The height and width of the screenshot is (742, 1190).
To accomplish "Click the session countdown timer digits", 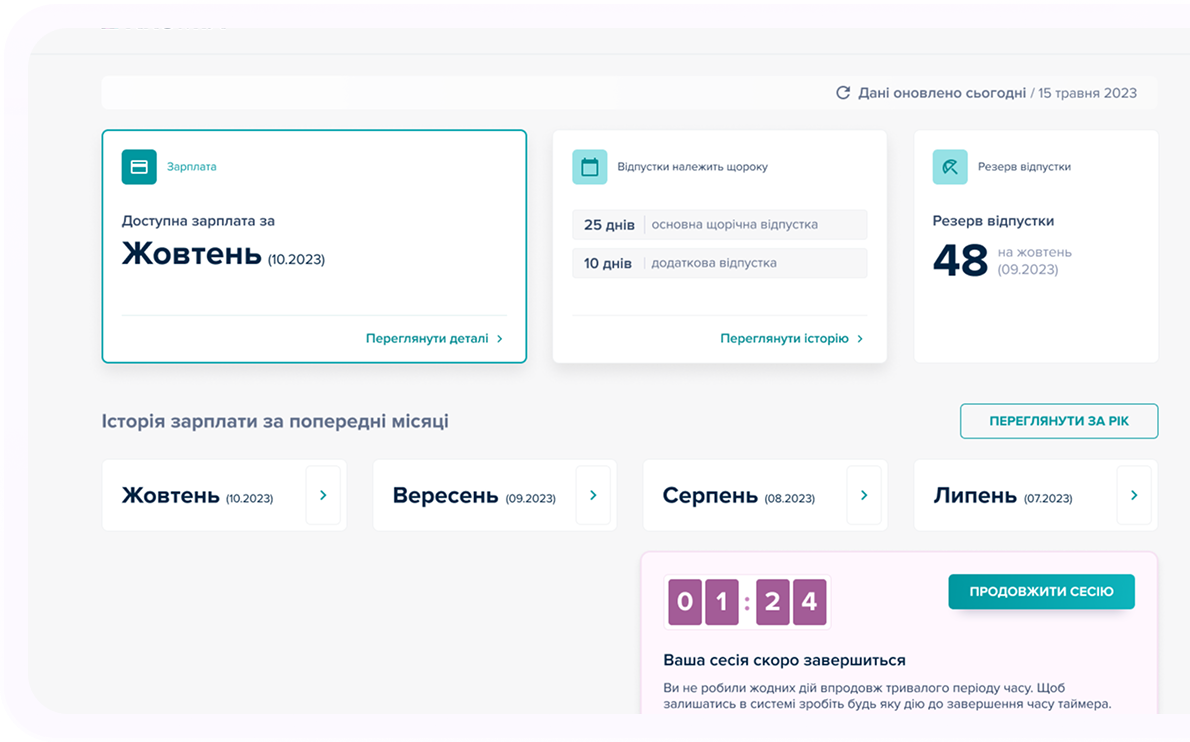I will tap(747, 602).
